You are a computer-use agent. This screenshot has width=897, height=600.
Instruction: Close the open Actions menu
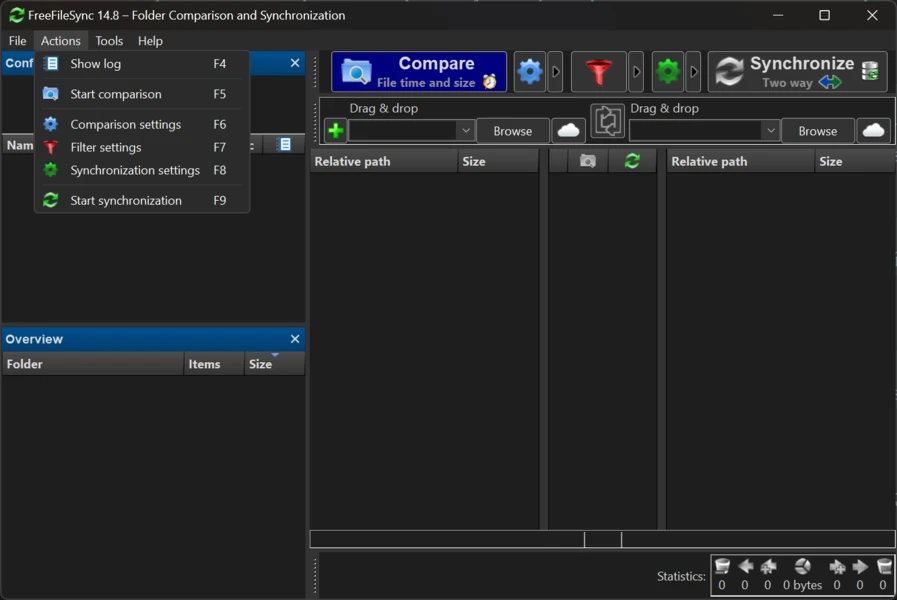(x=61, y=41)
